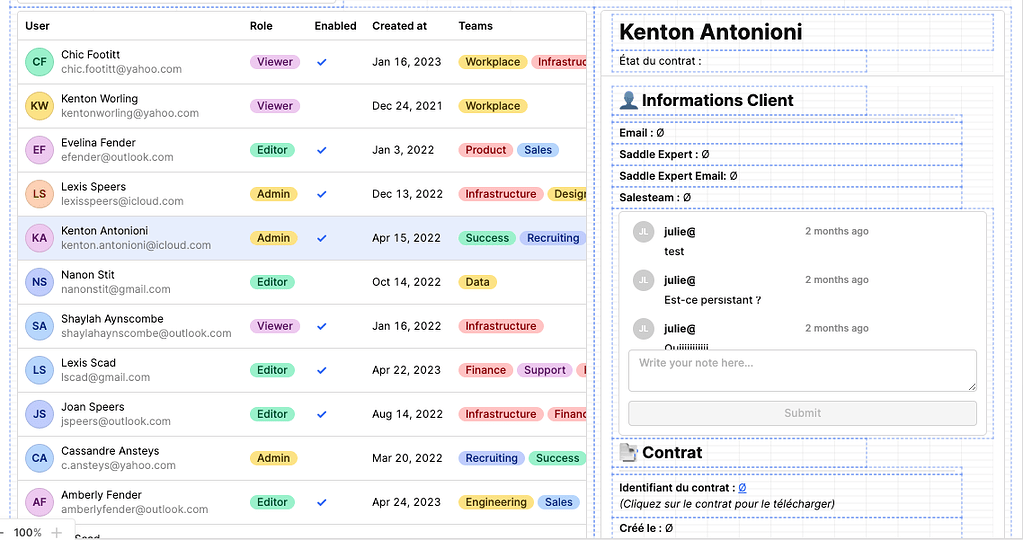Click Infrastructure tag in Shaylah Aynscombe's row
The width and height of the screenshot is (1023, 540).
click(x=500, y=326)
